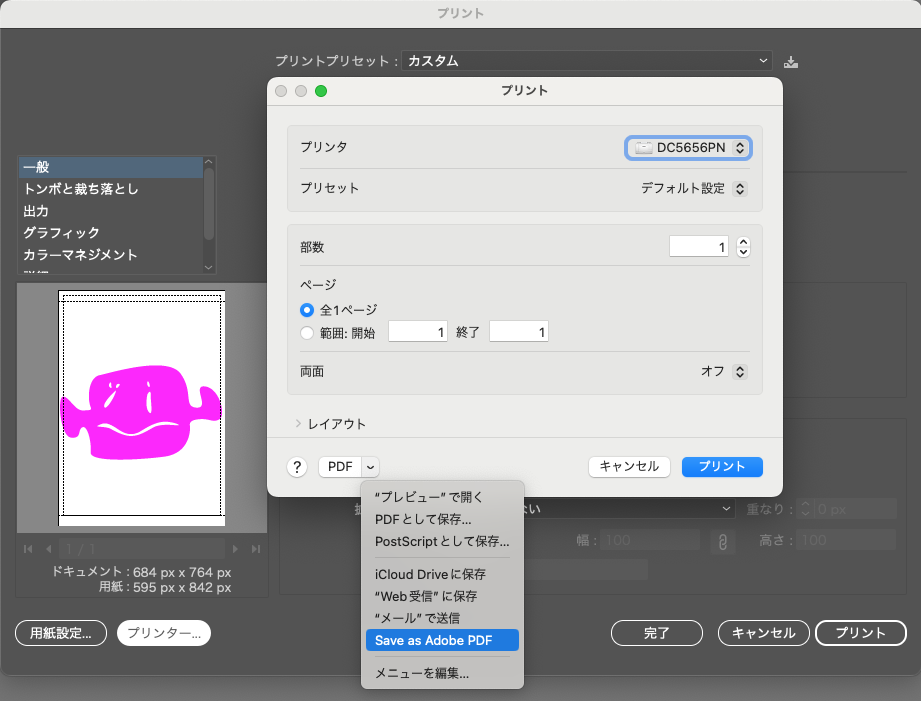921x701 pixels.
Task: Click the next page arrow in preview navigator
Action: click(x=236, y=548)
